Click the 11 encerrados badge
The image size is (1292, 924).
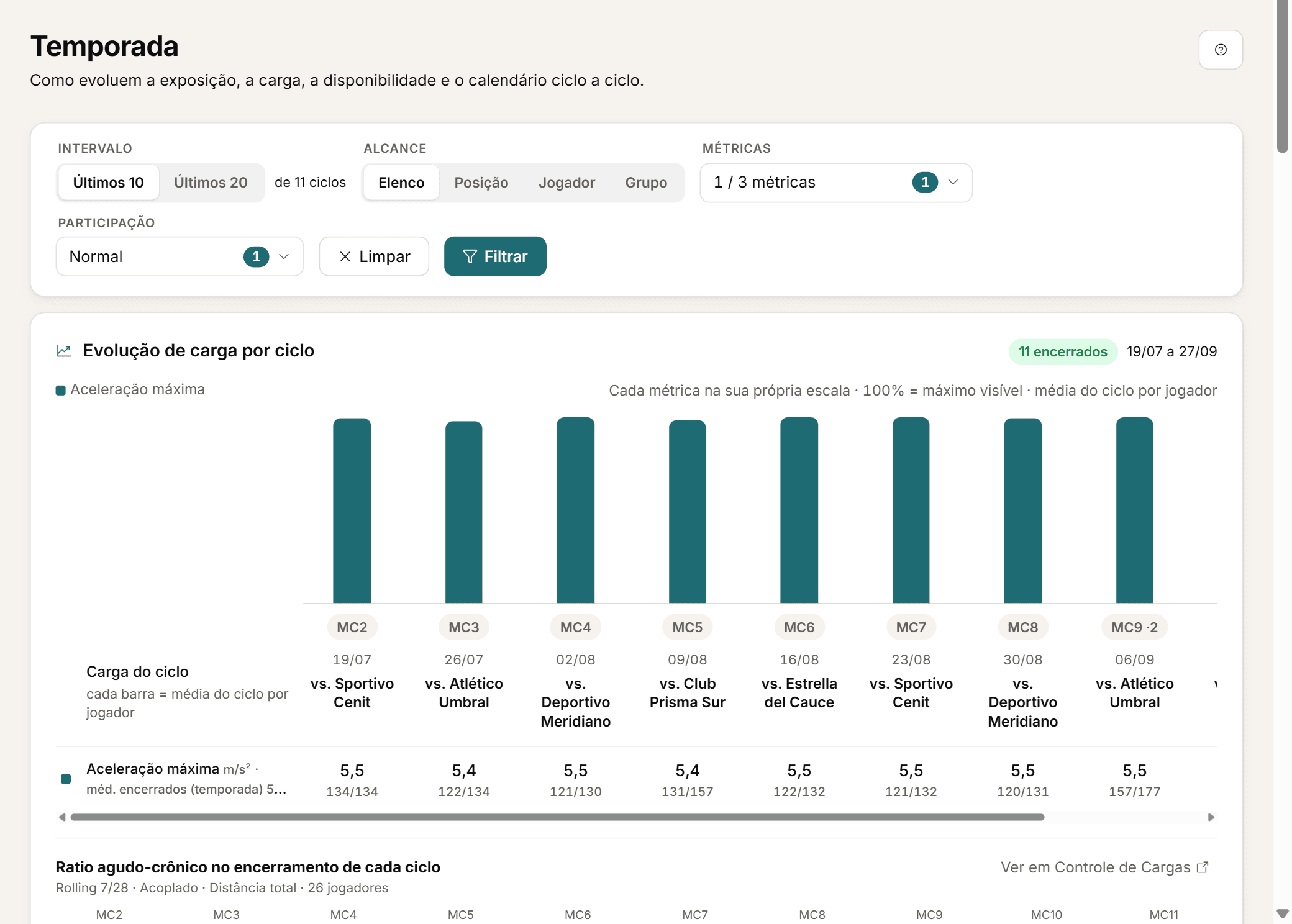(1063, 351)
